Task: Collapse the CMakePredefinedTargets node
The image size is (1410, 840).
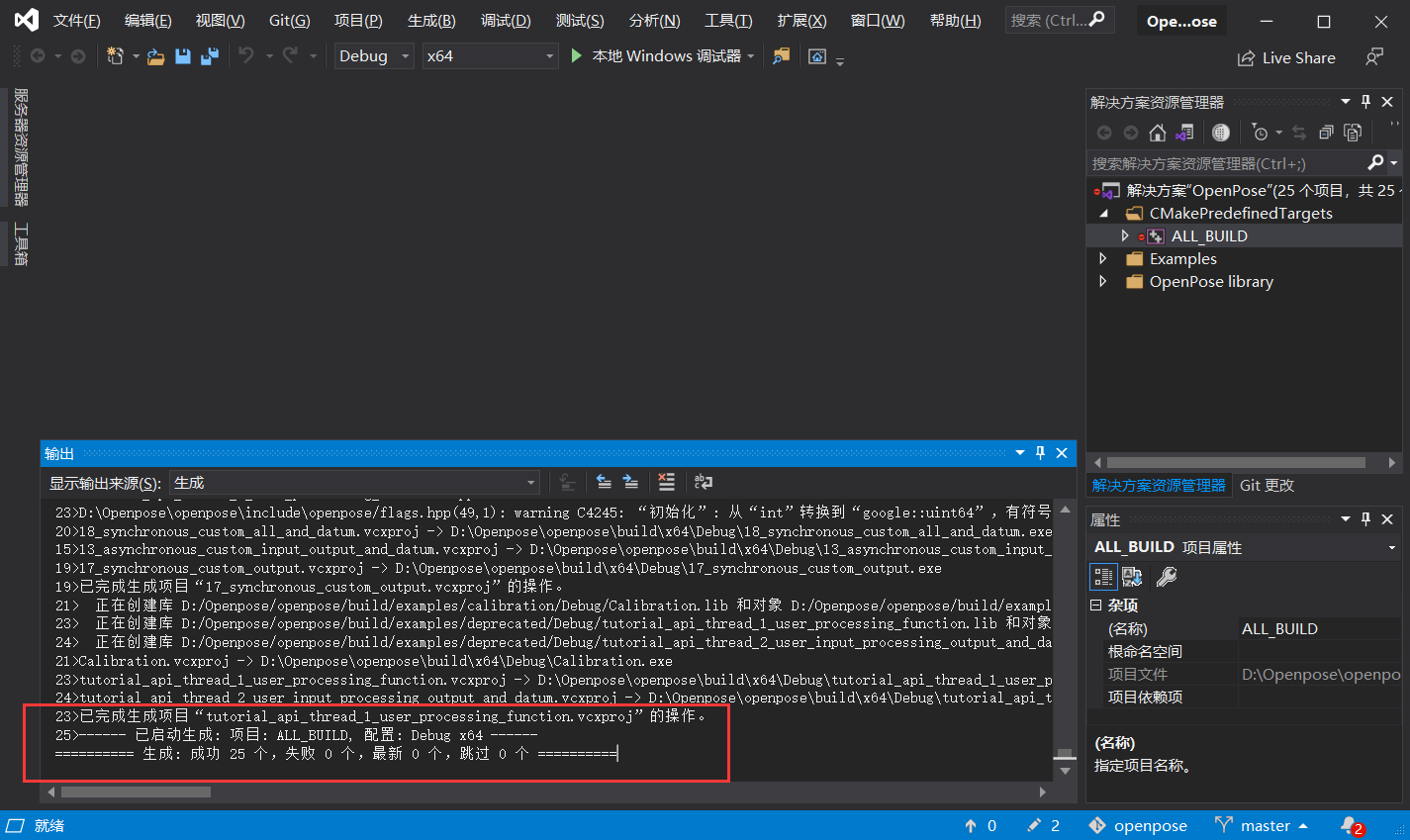Action: coord(1103,213)
